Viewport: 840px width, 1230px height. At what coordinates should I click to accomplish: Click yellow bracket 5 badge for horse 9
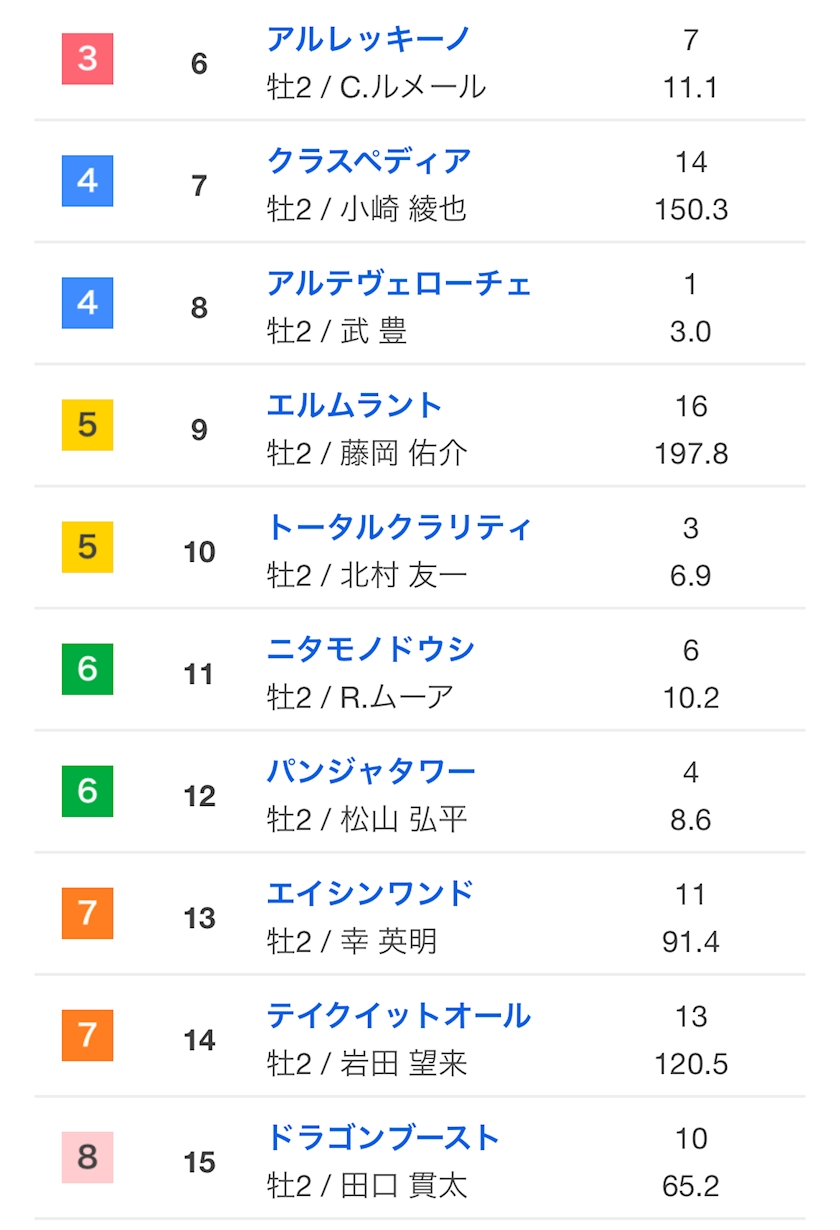pos(88,425)
